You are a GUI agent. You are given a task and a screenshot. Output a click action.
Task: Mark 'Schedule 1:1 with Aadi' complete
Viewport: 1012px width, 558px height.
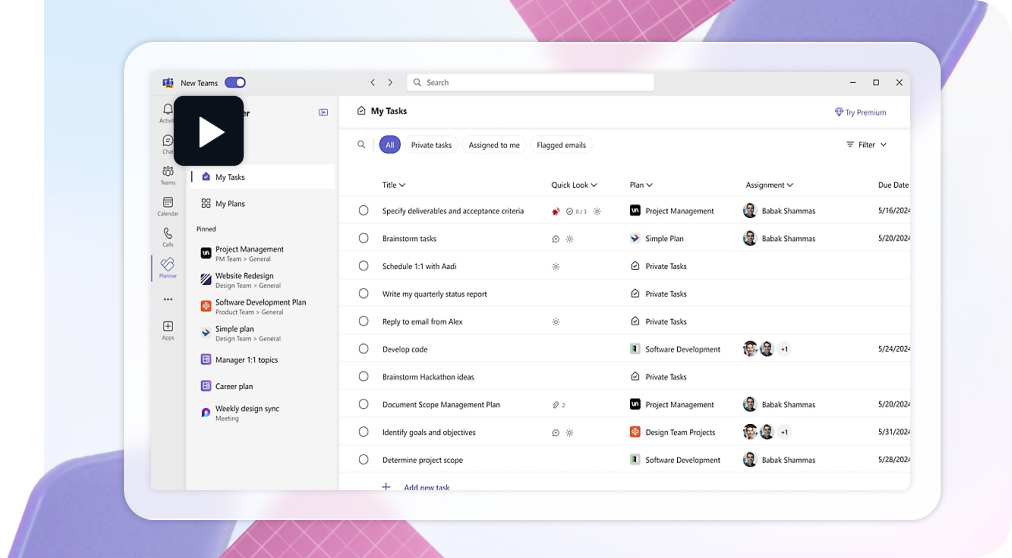point(363,266)
